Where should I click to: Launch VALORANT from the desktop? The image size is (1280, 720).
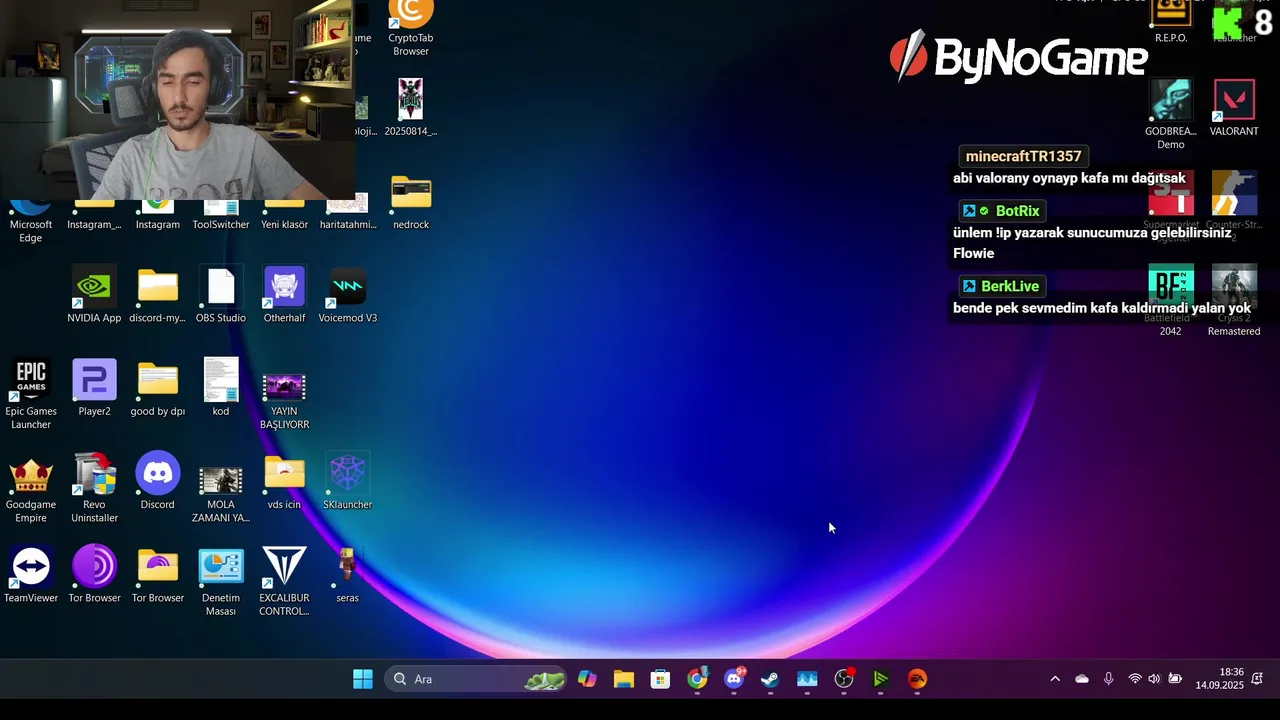pyautogui.click(x=1234, y=108)
